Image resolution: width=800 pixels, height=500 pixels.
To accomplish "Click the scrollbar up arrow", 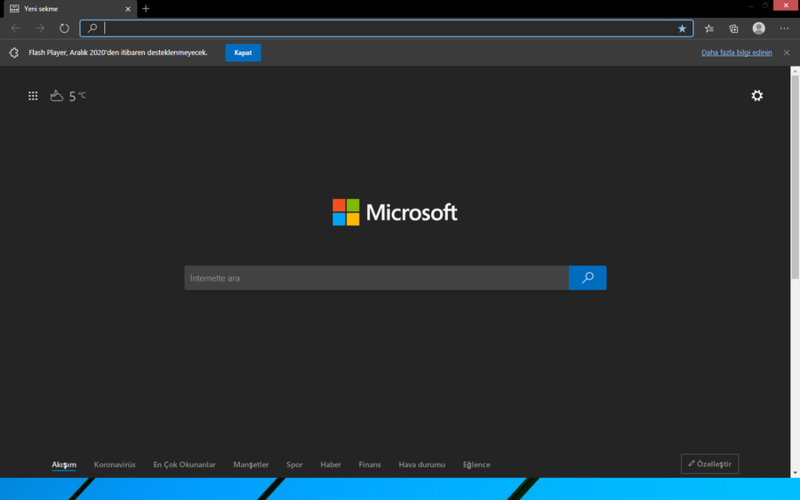I will [x=795, y=71].
